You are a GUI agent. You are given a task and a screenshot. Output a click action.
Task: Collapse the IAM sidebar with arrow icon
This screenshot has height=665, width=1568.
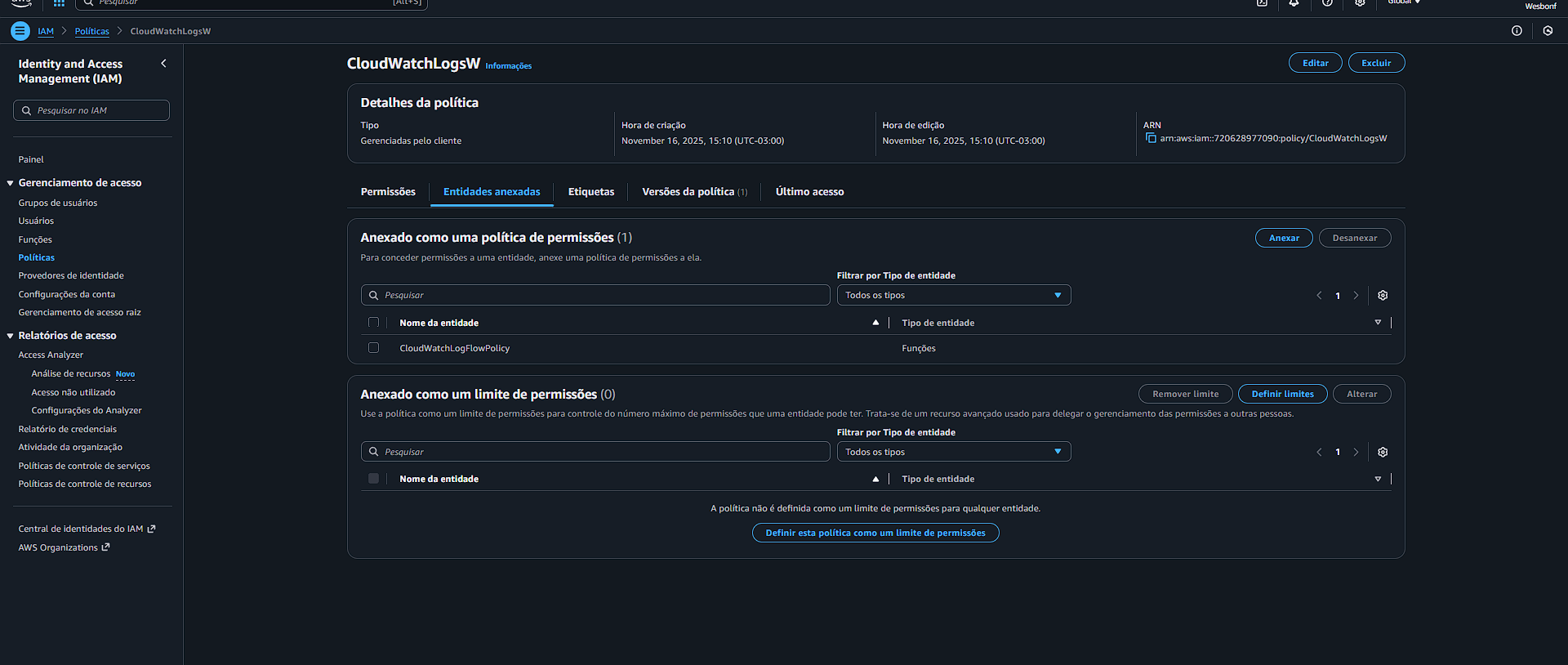point(163,64)
